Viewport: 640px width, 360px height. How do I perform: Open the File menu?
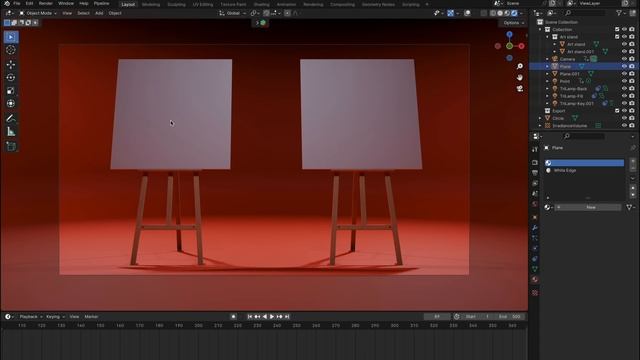coord(17,3)
